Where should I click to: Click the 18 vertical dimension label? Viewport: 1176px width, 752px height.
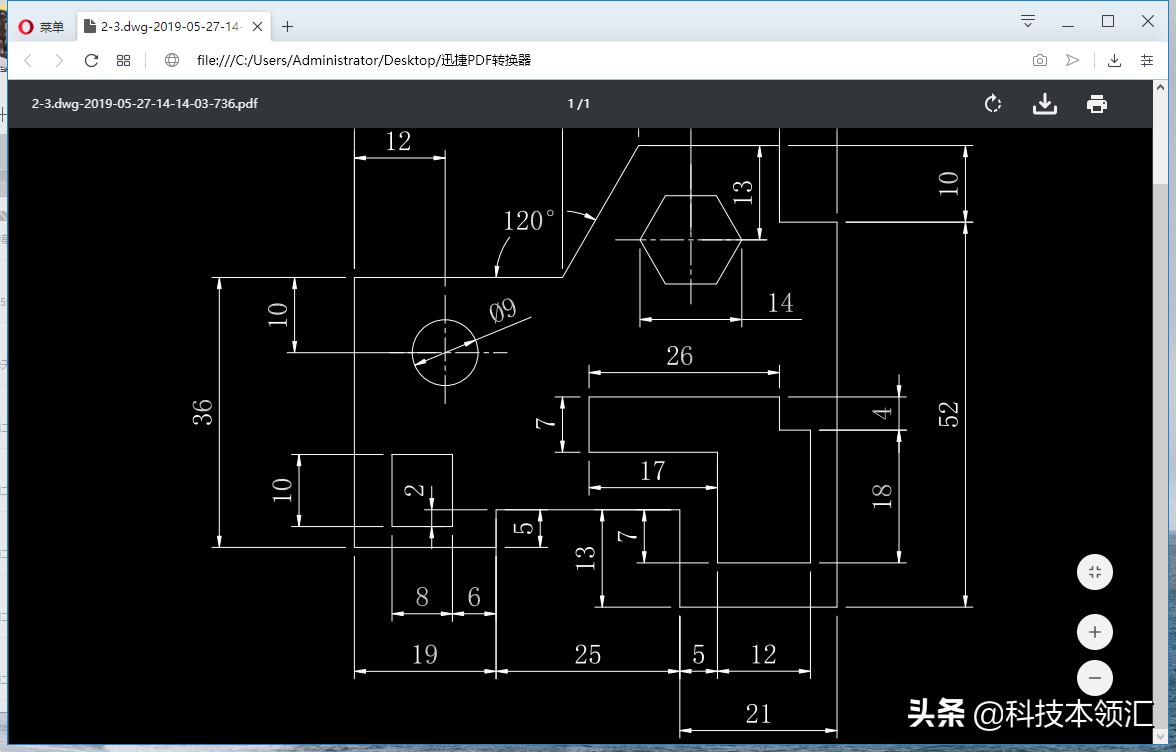coord(882,496)
